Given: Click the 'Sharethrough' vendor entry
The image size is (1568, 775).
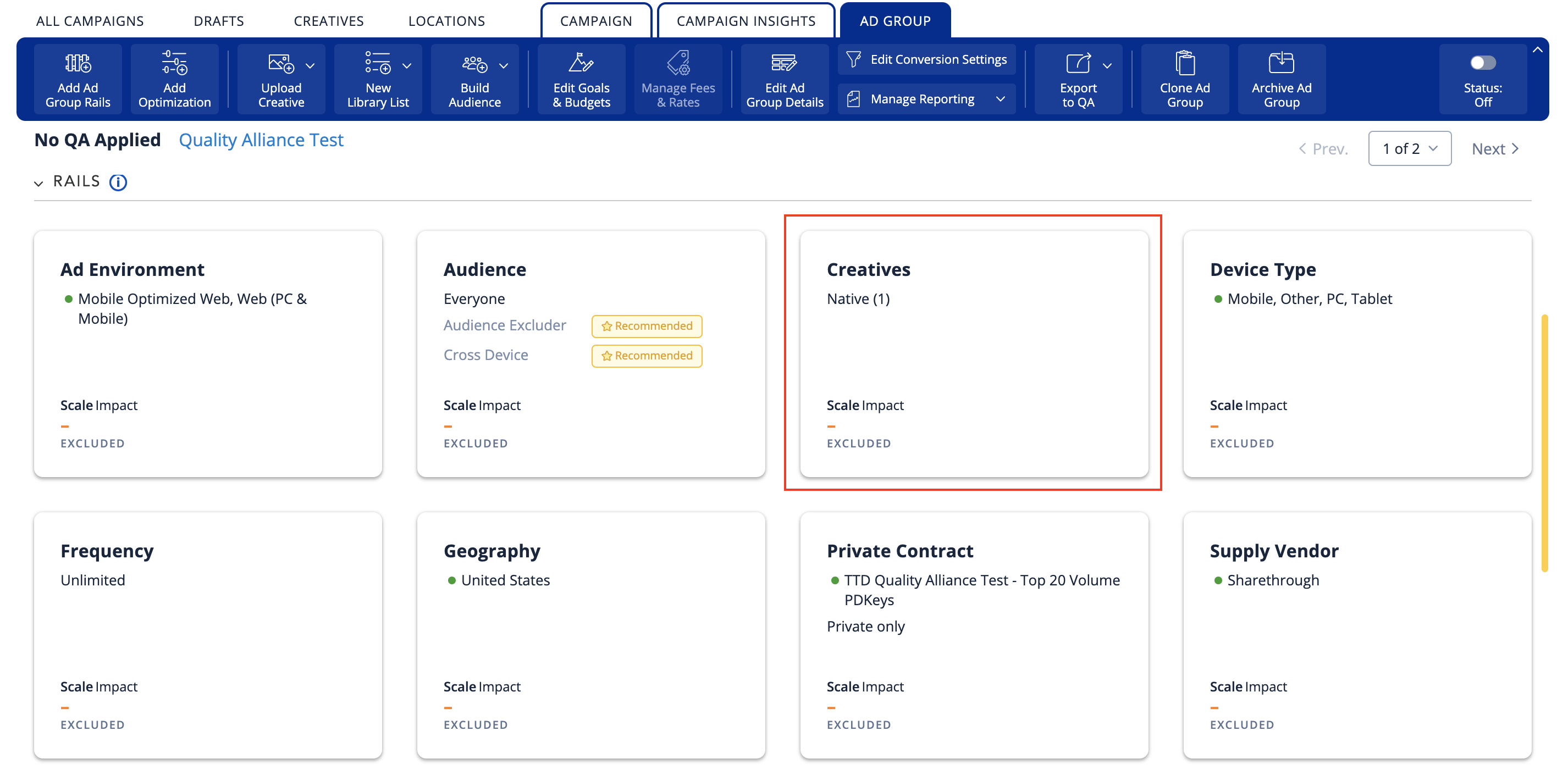Looking at the screenshot, I should (x=1273, y=580).
